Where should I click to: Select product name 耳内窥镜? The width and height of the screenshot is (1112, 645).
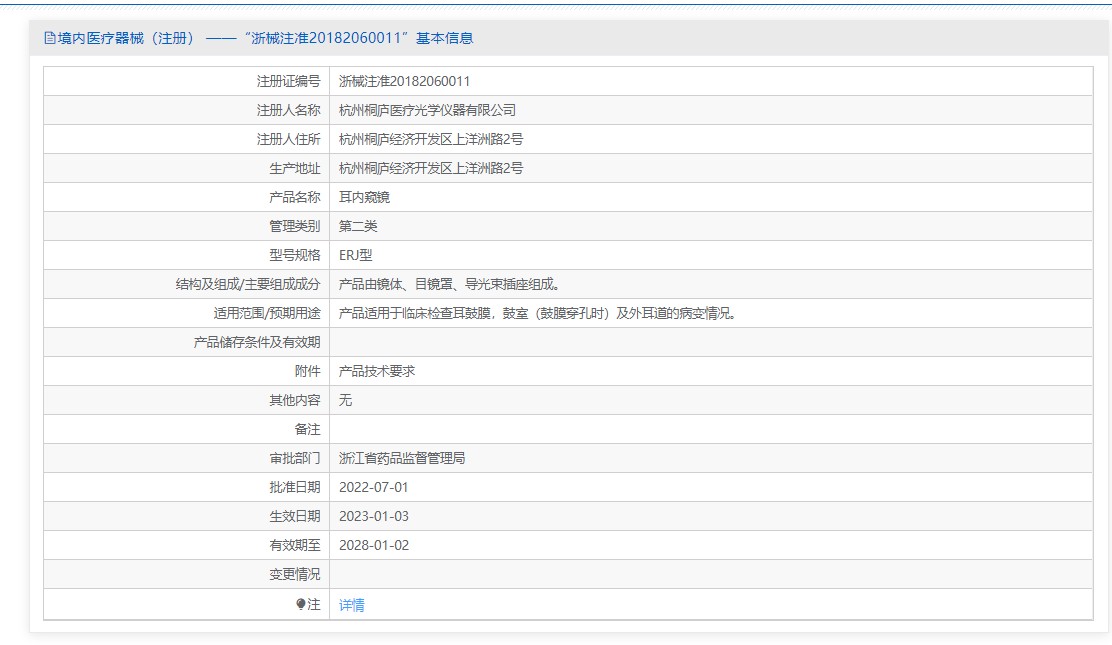pos(365,197)
